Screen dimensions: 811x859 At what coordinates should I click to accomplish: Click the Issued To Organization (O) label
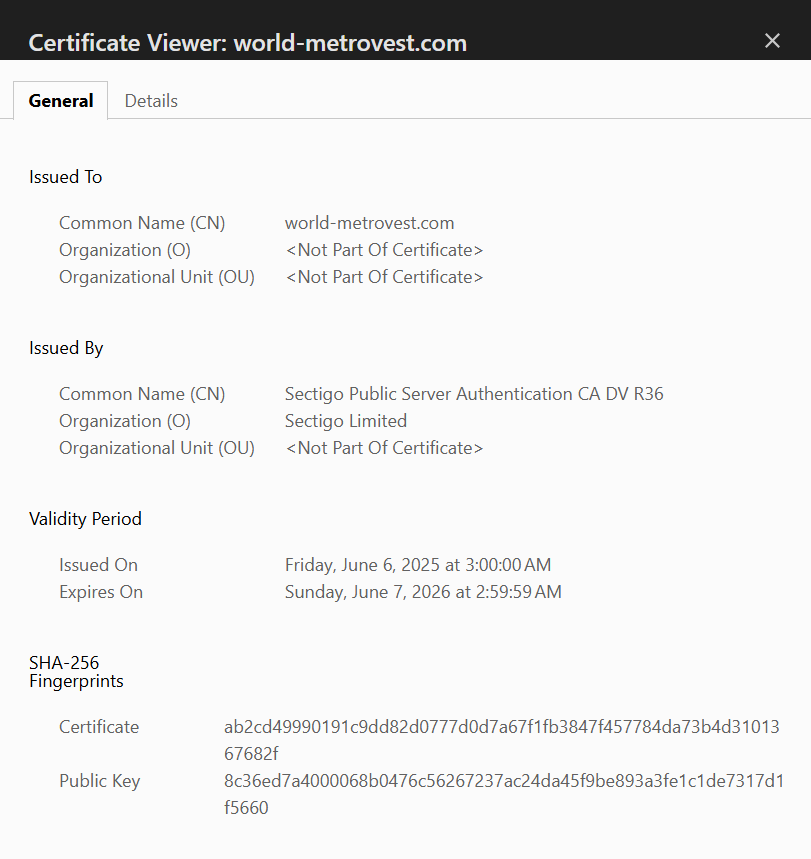(x=125, y=250)
